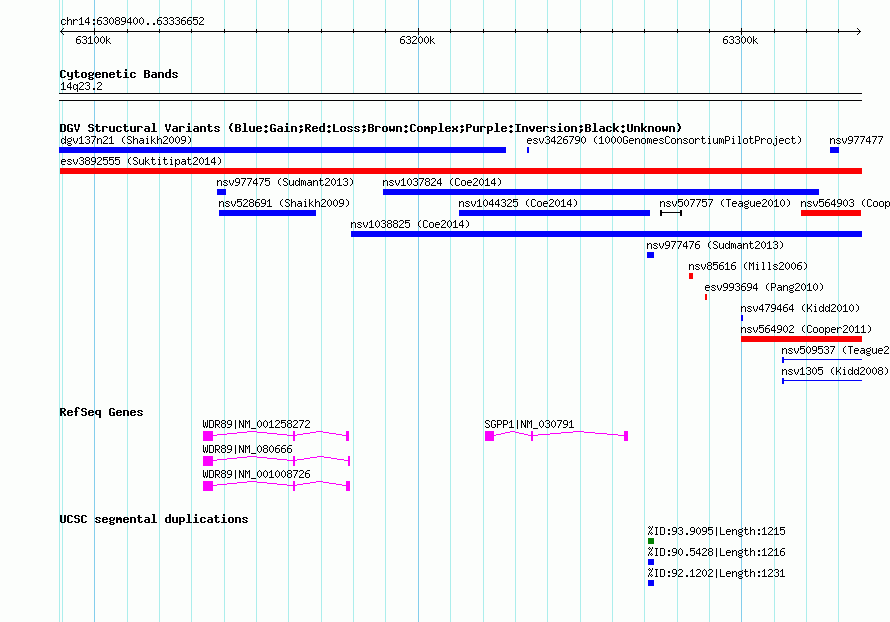This screenshot has width=890, height=622.
Task: Open the esv3426790 1000GenomesConsortiumPilotProject variant label
Action: click(664, 140)
